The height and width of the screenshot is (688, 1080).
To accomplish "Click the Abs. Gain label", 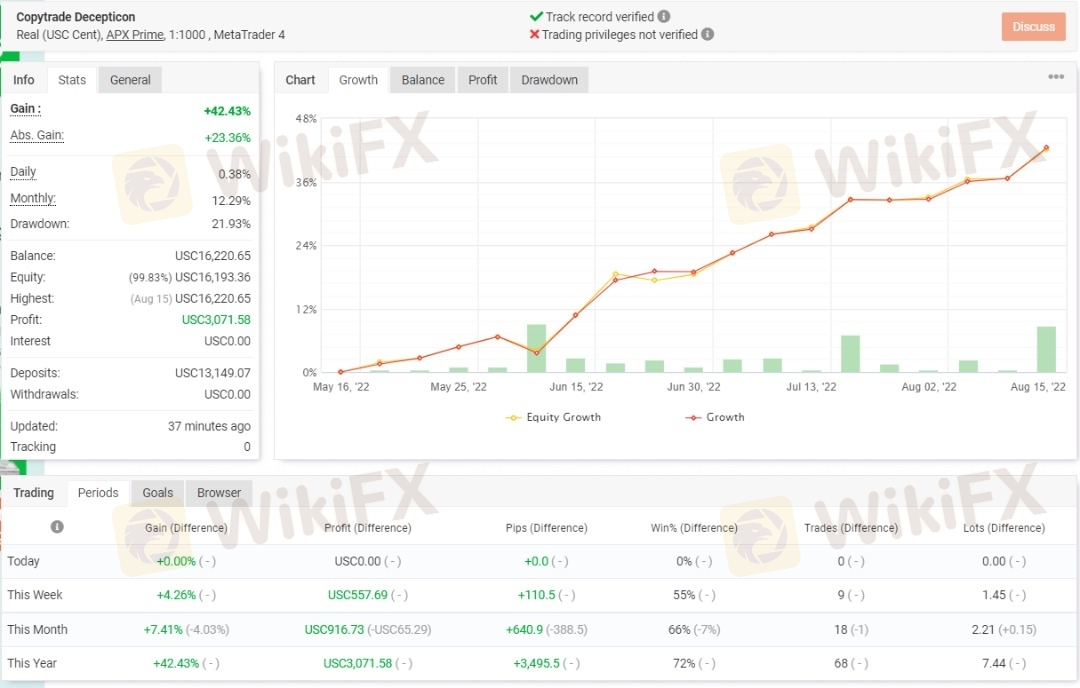I will point(37,136).
